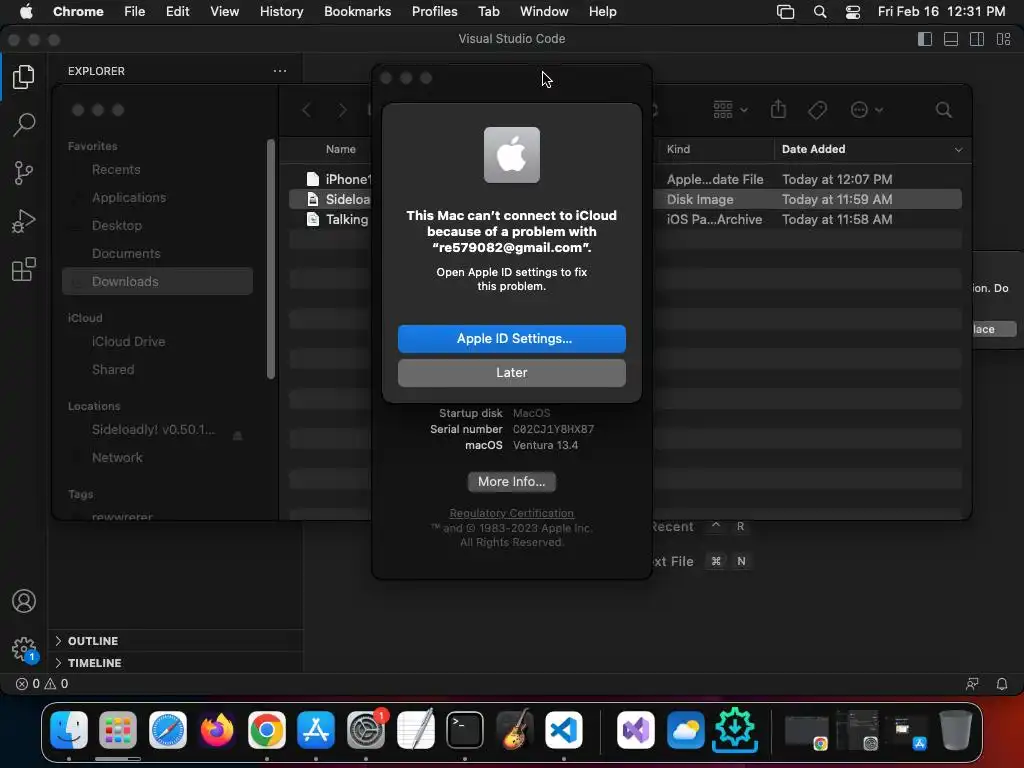The image size is (1024, 768).
Task: Open Finder's group-by dropdown
Action: pyautogui.click(x=730, y=110)
